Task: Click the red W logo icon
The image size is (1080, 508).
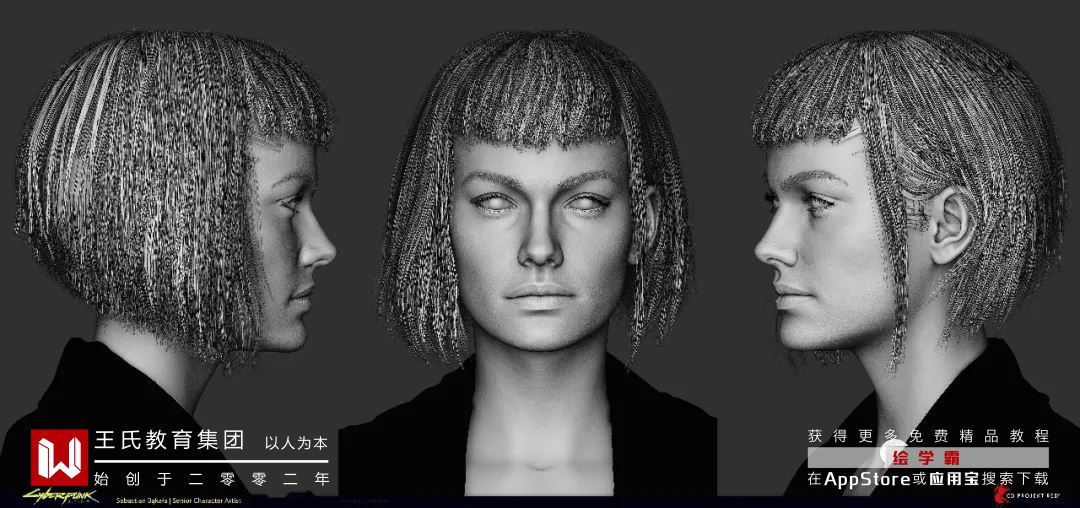Action: point(59,458)
